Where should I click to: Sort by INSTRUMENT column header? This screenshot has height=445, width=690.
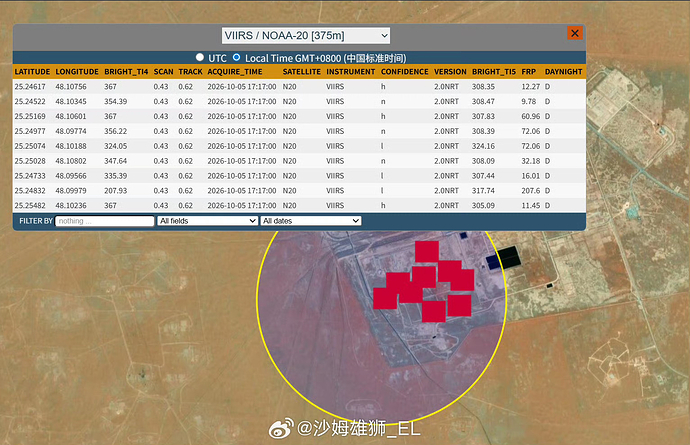[x=351, y=72]
